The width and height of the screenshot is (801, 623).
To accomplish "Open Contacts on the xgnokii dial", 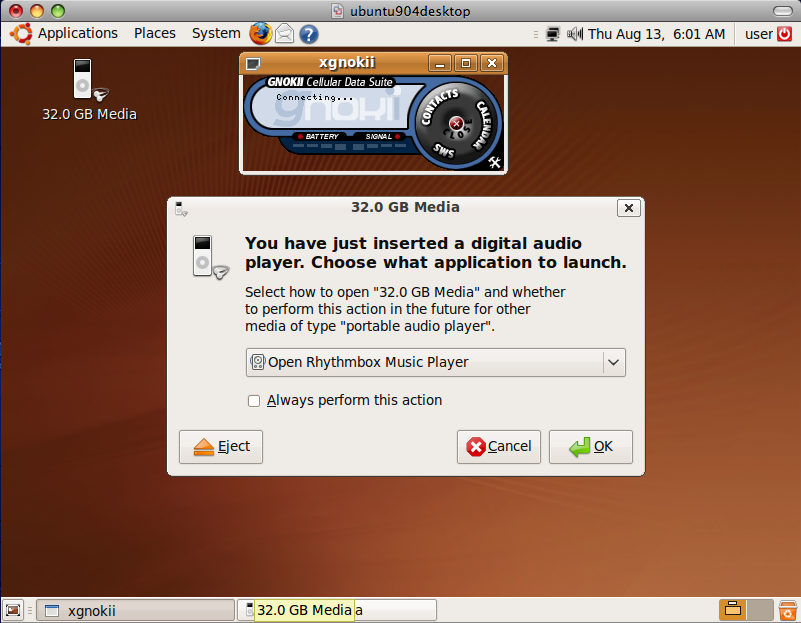I will pos(438,106).
